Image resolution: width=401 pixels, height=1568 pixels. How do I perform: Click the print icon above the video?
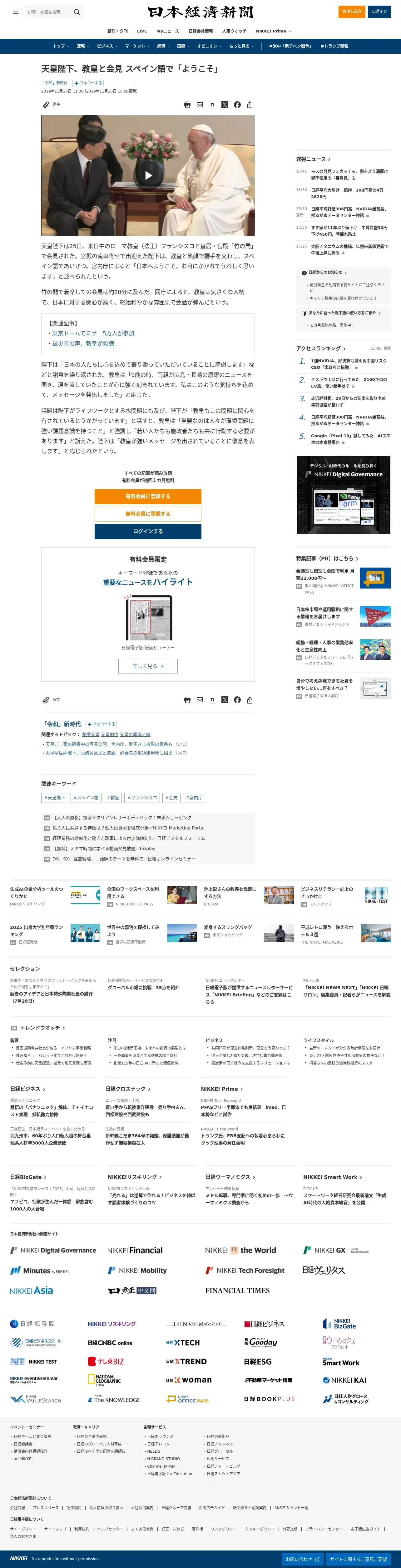click(x=187, y=105)
